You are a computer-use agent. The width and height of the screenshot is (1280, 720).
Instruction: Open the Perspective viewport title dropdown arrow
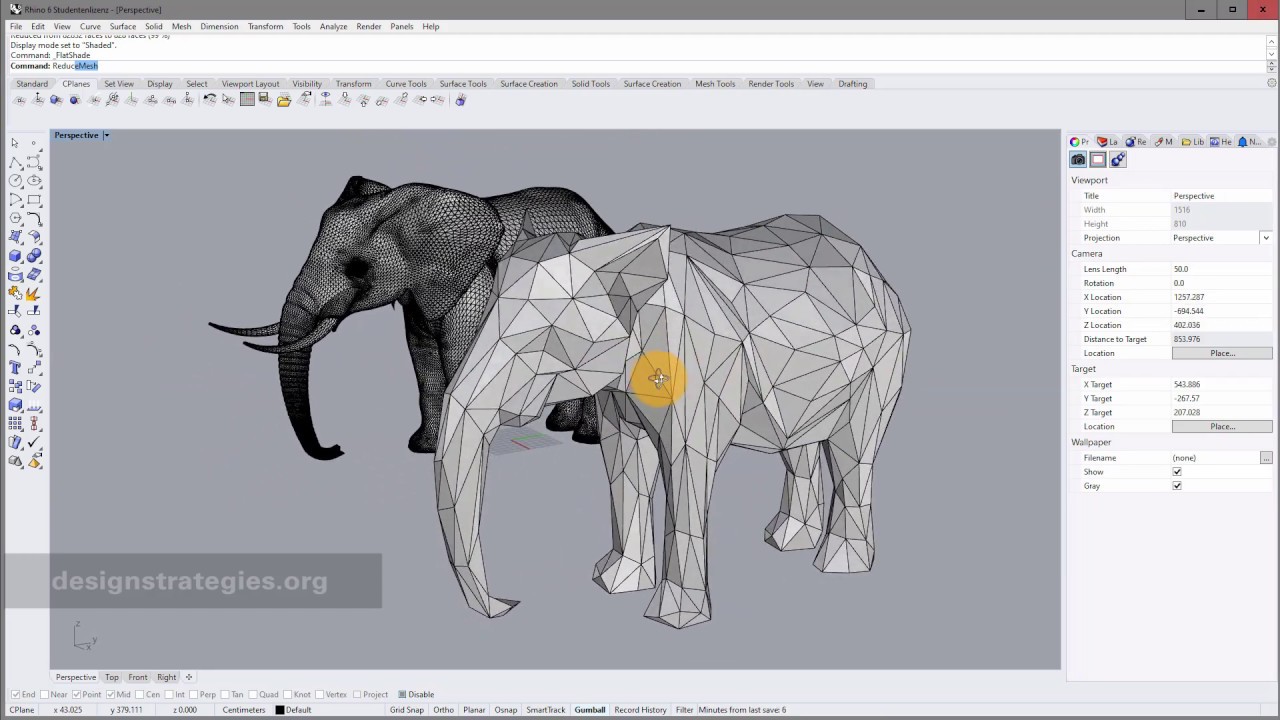point(105,135)
